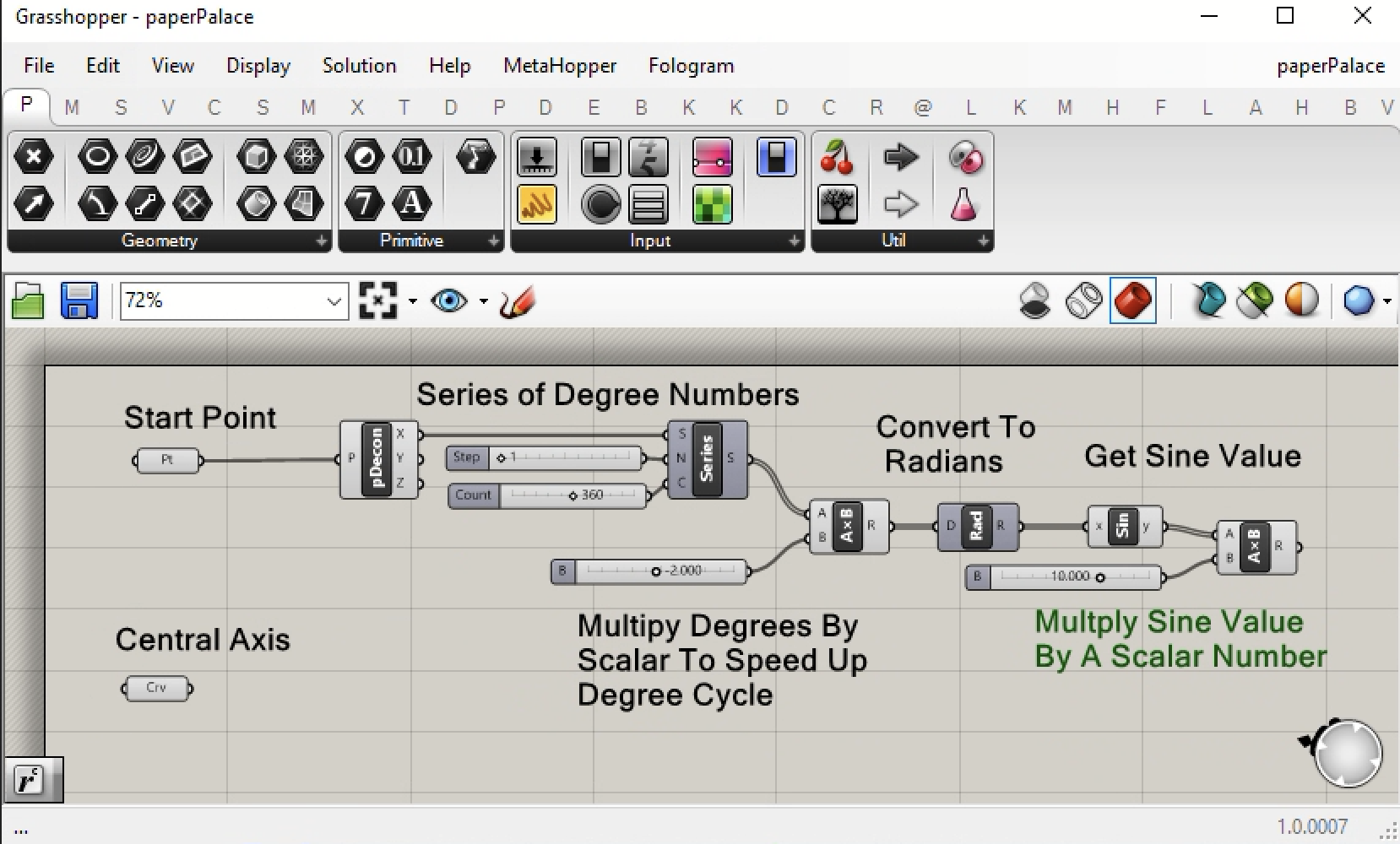
Task: Select the Crv parameter component
Action: [x=156, y=689]
